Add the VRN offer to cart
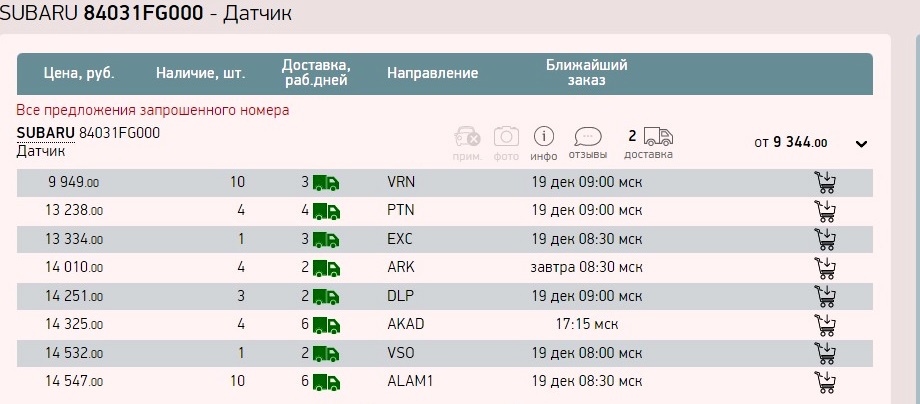Screen dimensions: 920x404 click(x=826, y=183)
